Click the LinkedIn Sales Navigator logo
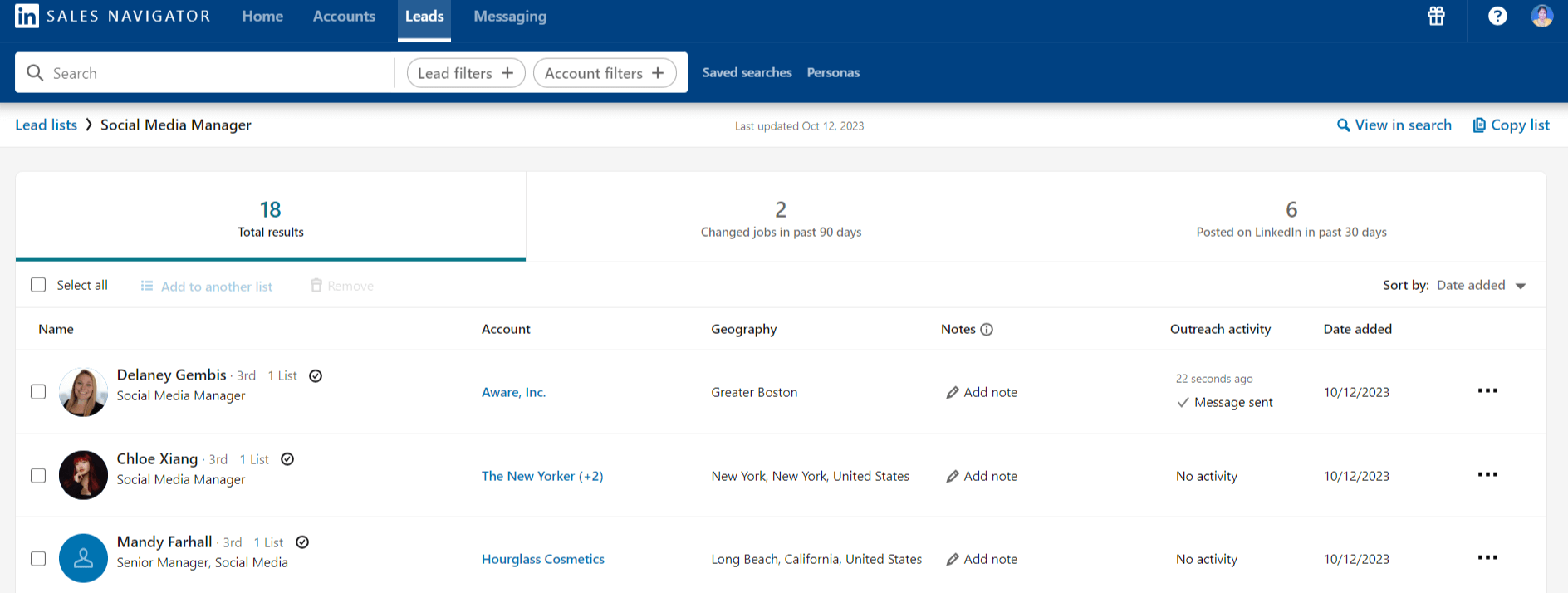1568x593 pixels. pos(112,17)
